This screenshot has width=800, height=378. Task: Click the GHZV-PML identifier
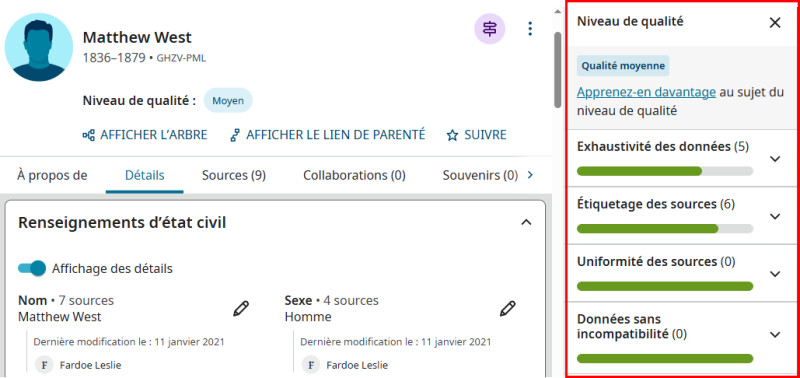tap(181, 58)
